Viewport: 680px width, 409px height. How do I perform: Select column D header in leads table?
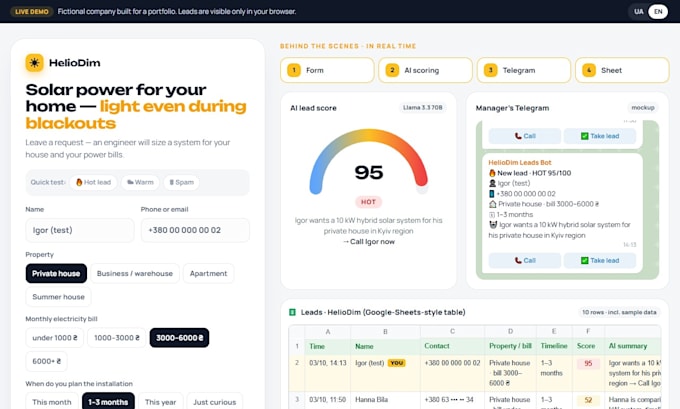[510, 332]
